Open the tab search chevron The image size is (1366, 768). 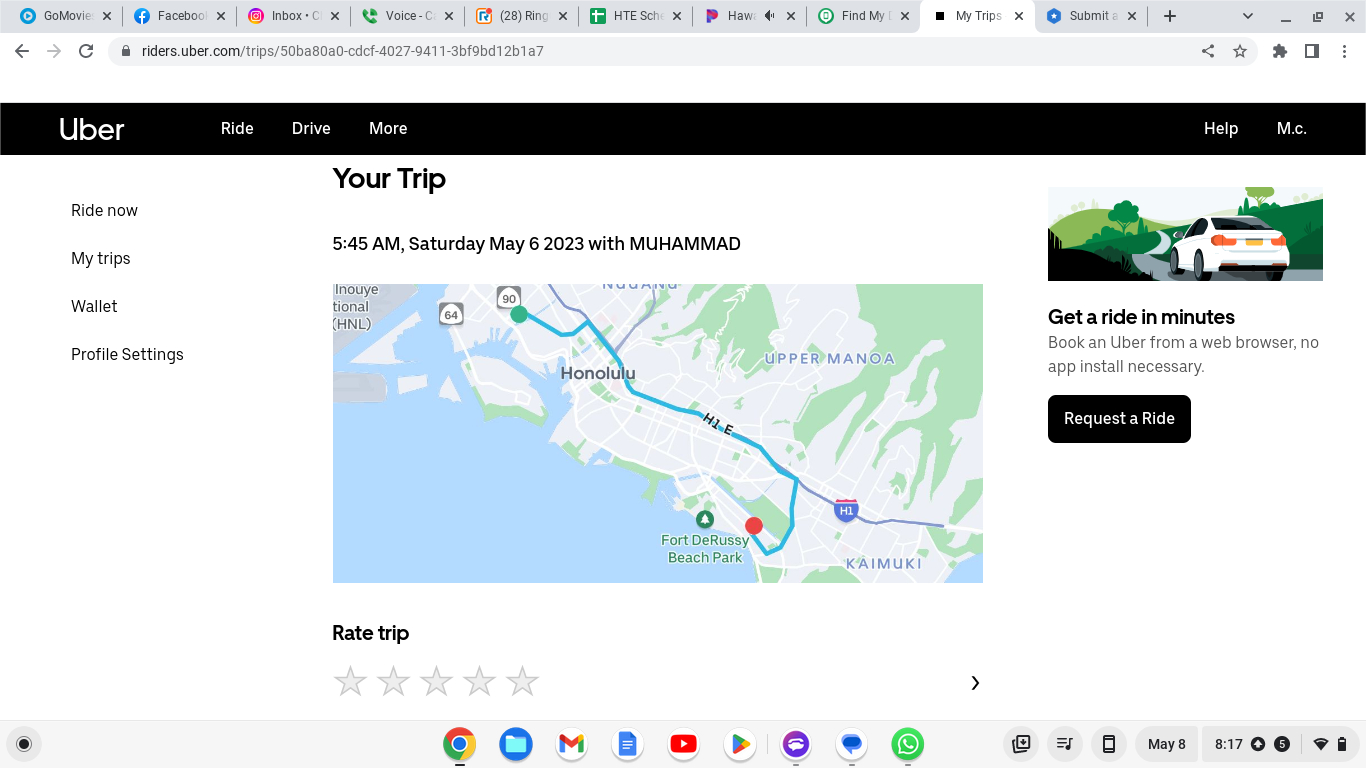click(x=1246, y=16)
